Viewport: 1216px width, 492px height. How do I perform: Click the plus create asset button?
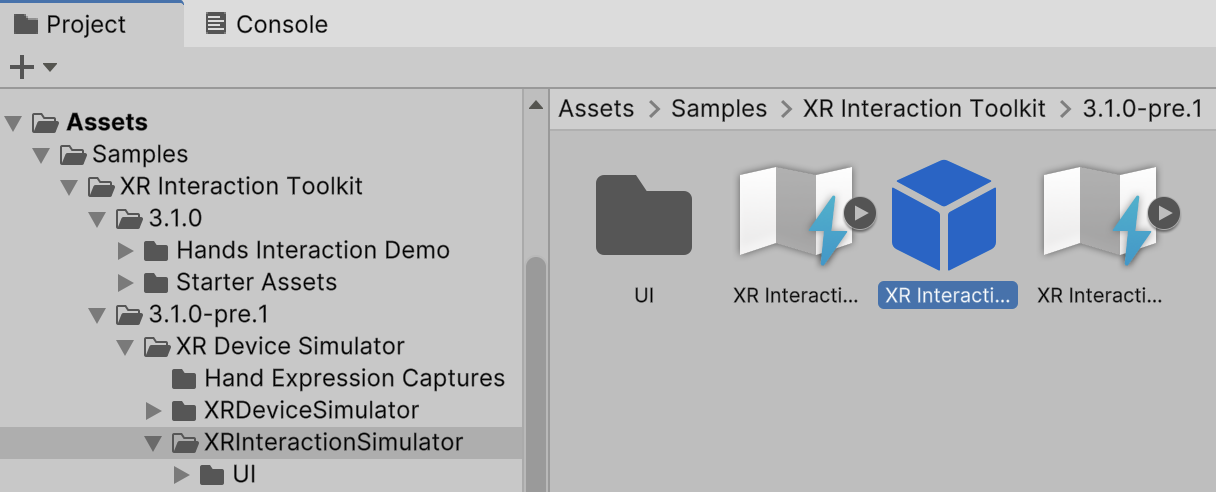coord(21,67)
